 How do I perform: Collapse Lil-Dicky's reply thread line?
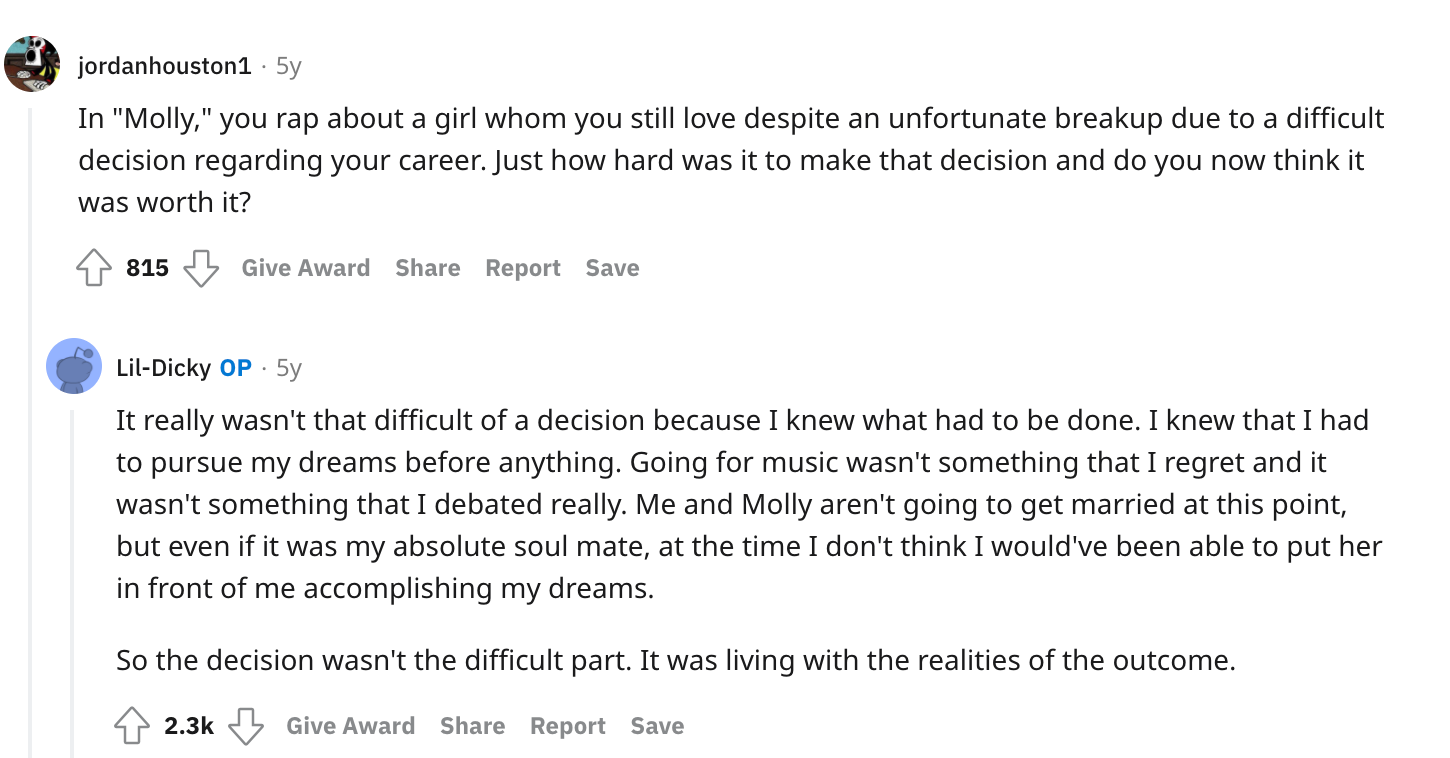(x=72, y=580)
